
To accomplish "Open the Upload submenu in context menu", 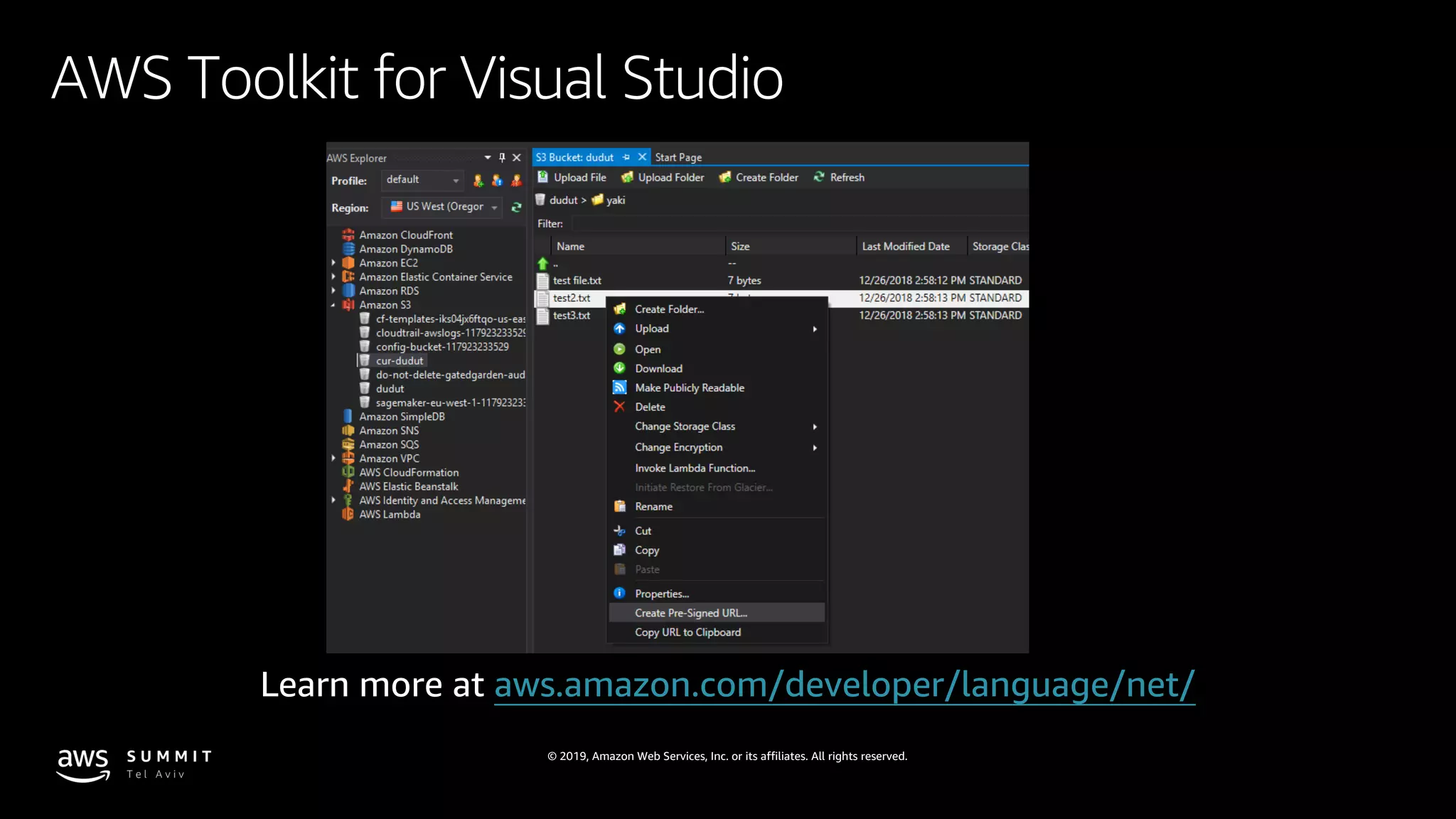I will point(717,328).
